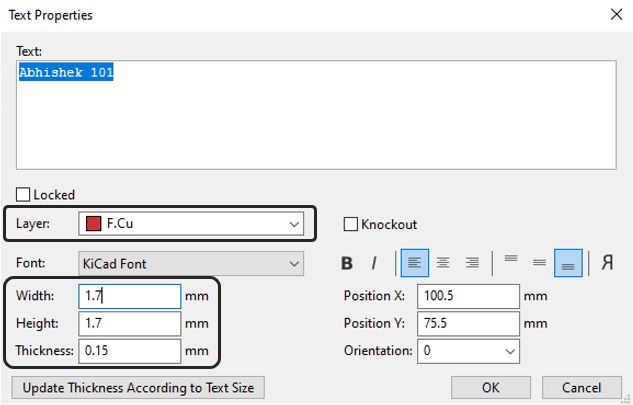
Task: Align text to the top
Action: coord(511,263)
